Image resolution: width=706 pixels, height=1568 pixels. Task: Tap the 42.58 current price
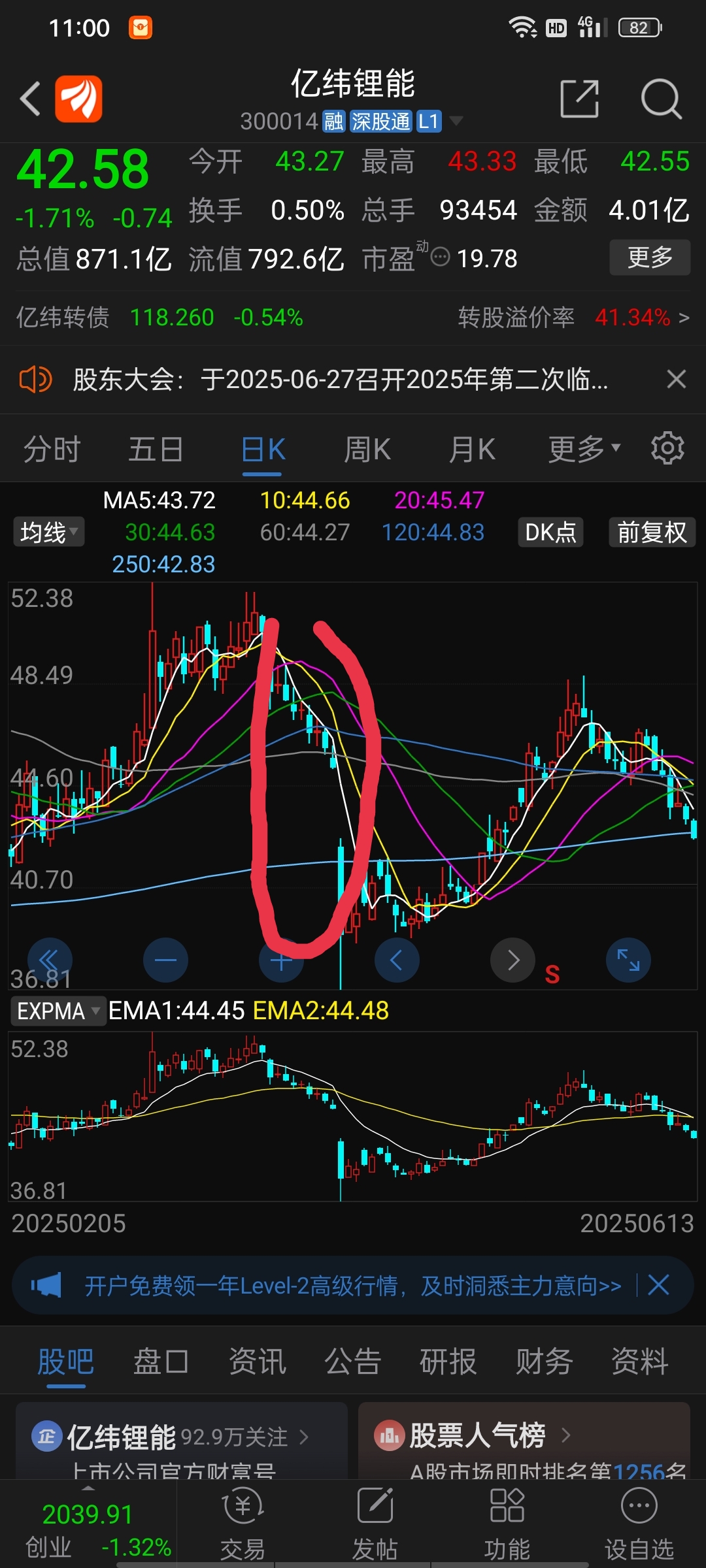tap(84, 169)
